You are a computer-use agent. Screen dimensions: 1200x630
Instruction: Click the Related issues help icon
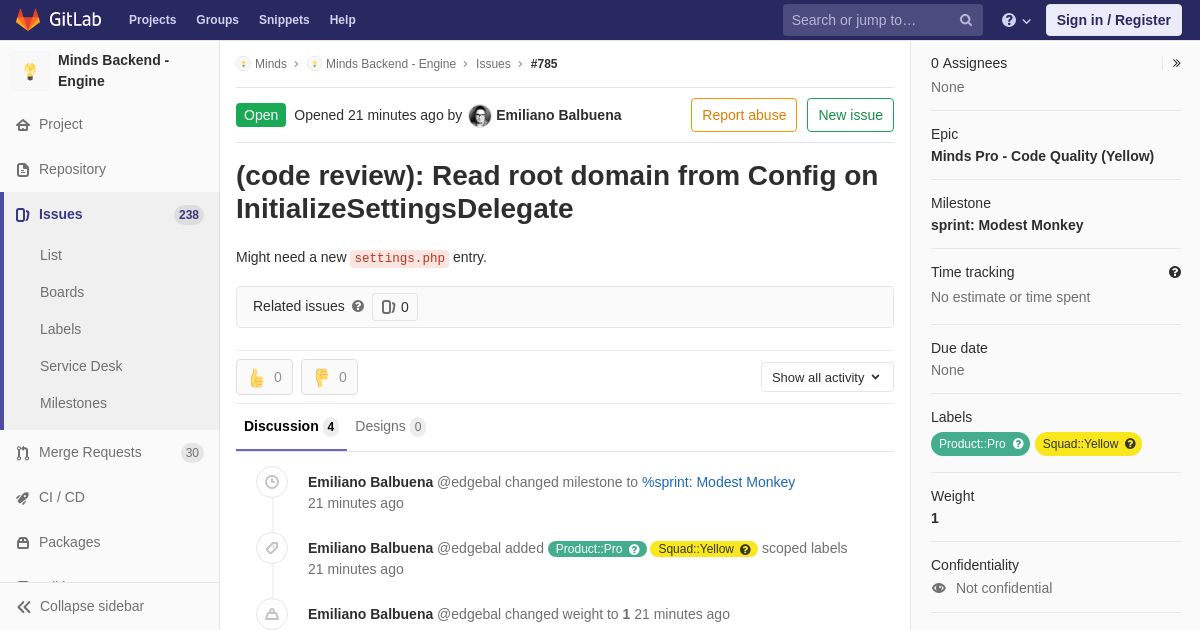pyautogui.click(x=358, y=306)
